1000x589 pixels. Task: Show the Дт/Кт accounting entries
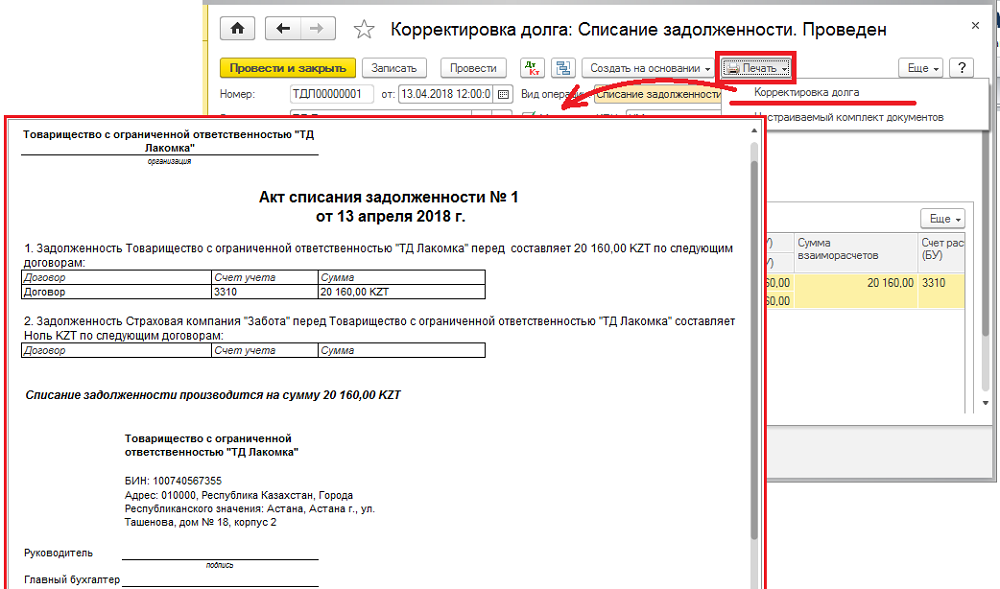(531, 68)
